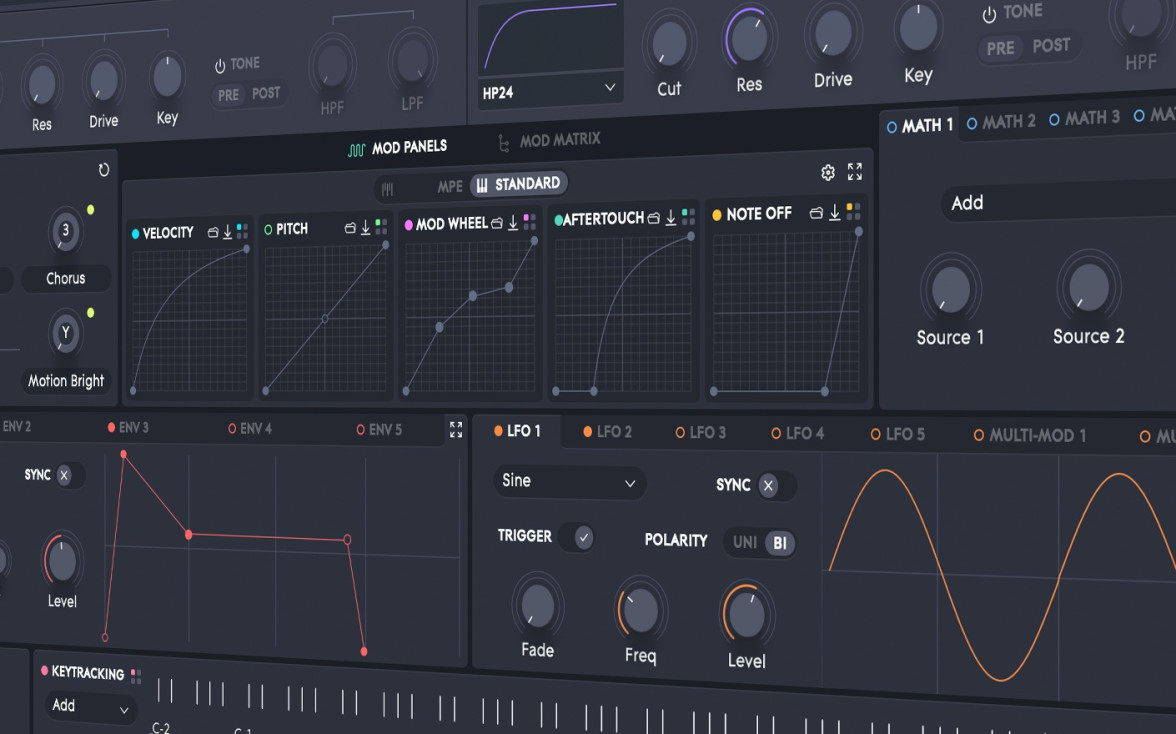Open the MULTI-MOD 1 tab

pyautogui.click(x=1030, y=435)
